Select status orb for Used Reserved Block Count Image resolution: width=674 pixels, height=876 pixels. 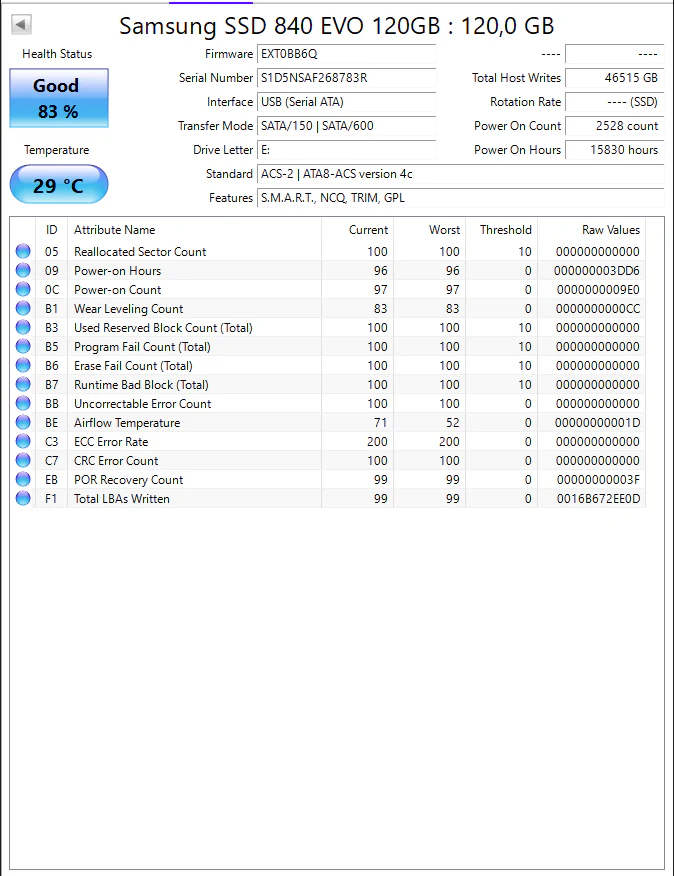coord(23,327)
